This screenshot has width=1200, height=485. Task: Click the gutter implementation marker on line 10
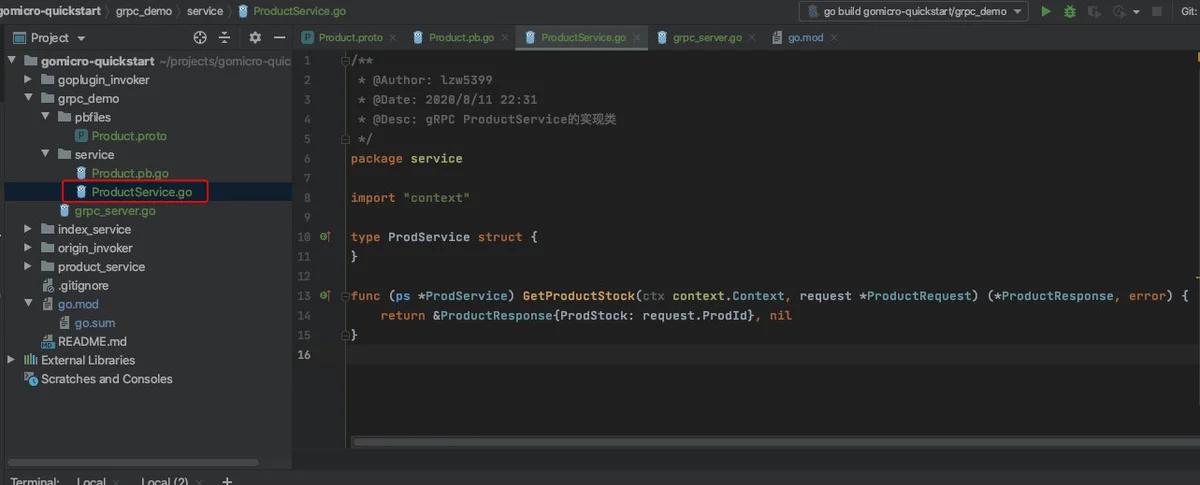point(325,237)
